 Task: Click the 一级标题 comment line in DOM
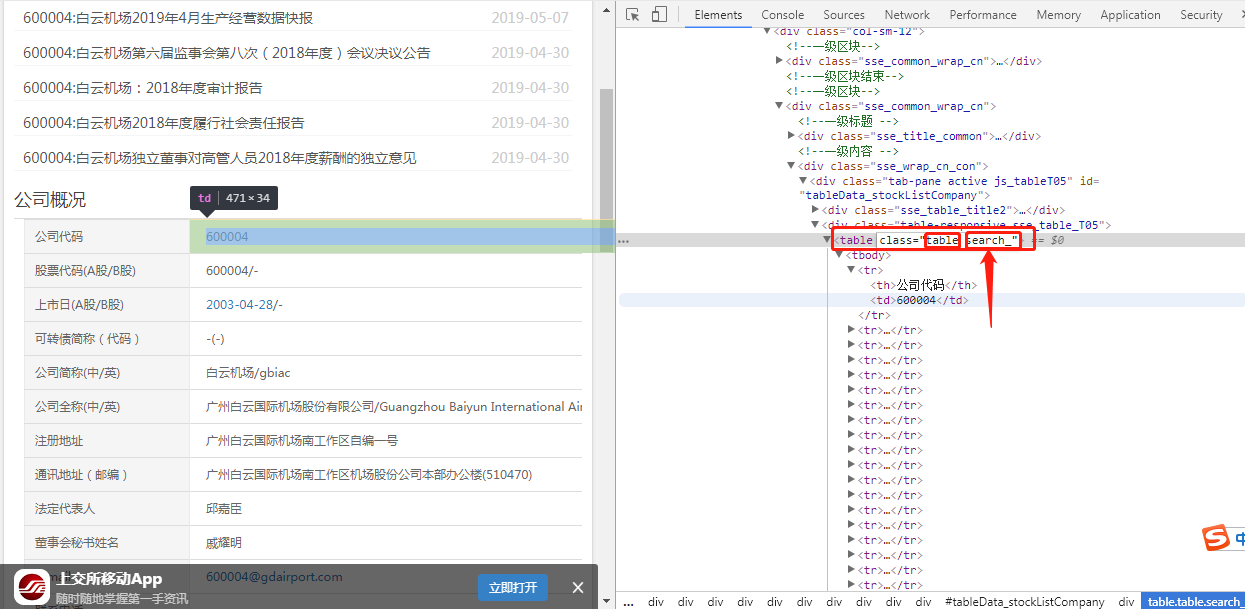point(848,121)
